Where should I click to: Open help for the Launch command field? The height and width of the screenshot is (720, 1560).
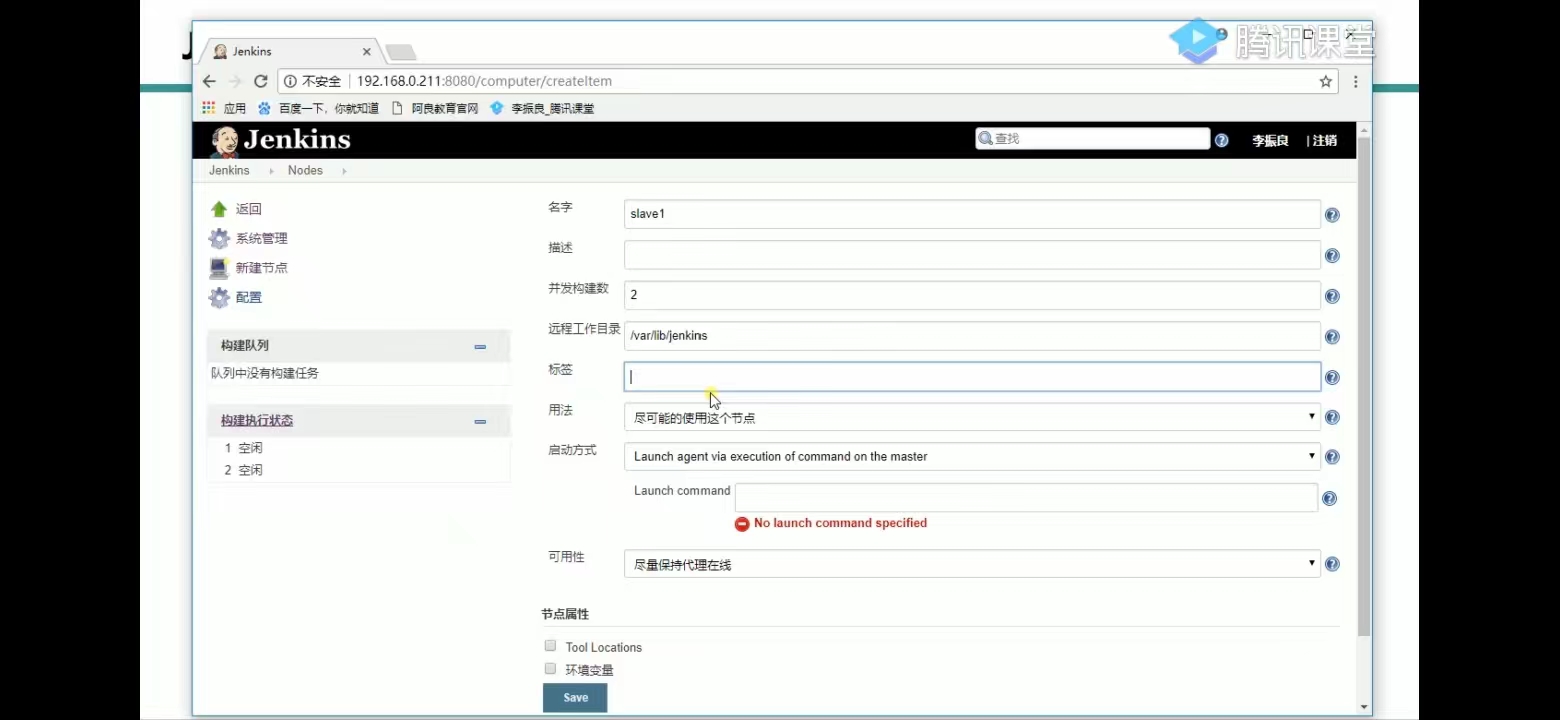click(1330, 498)
